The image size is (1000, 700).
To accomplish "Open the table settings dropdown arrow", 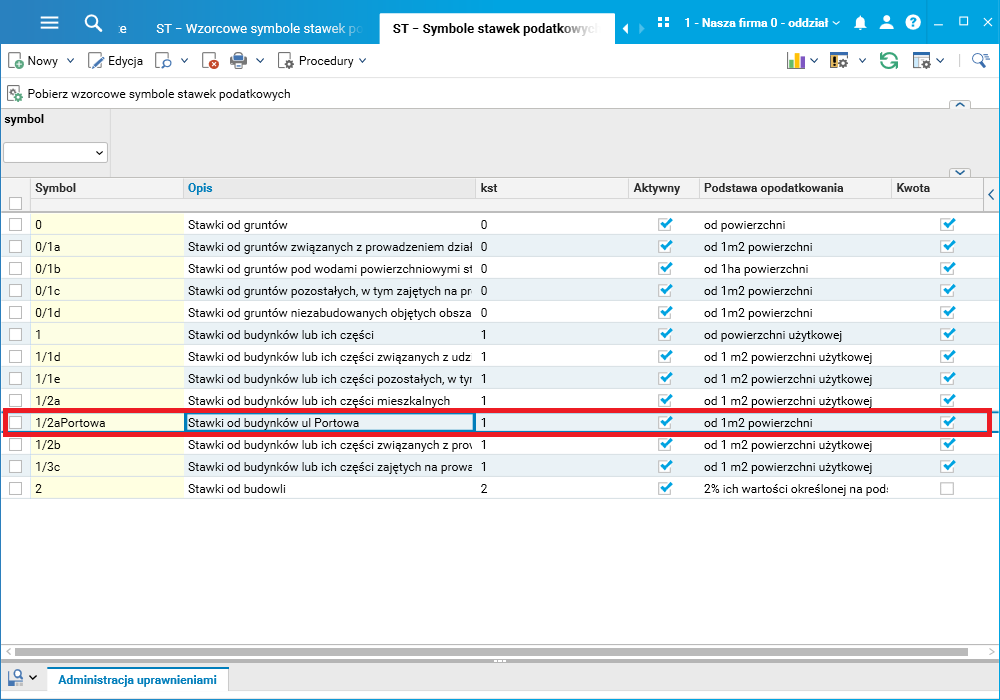I will pyautogui.click(x=862, y=61).
